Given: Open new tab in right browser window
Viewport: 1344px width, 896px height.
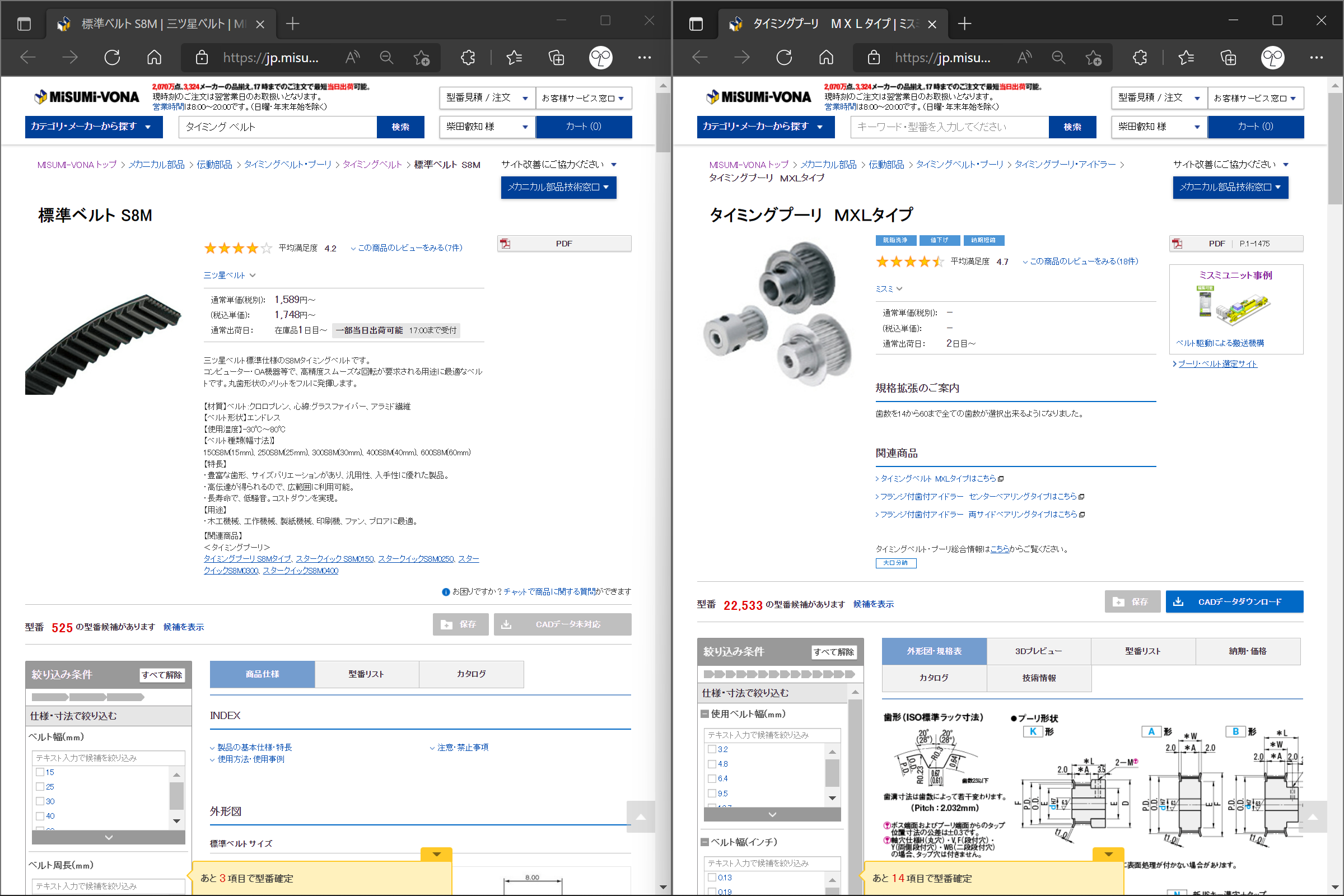Looking at the screenshot, I should (964, 24).
